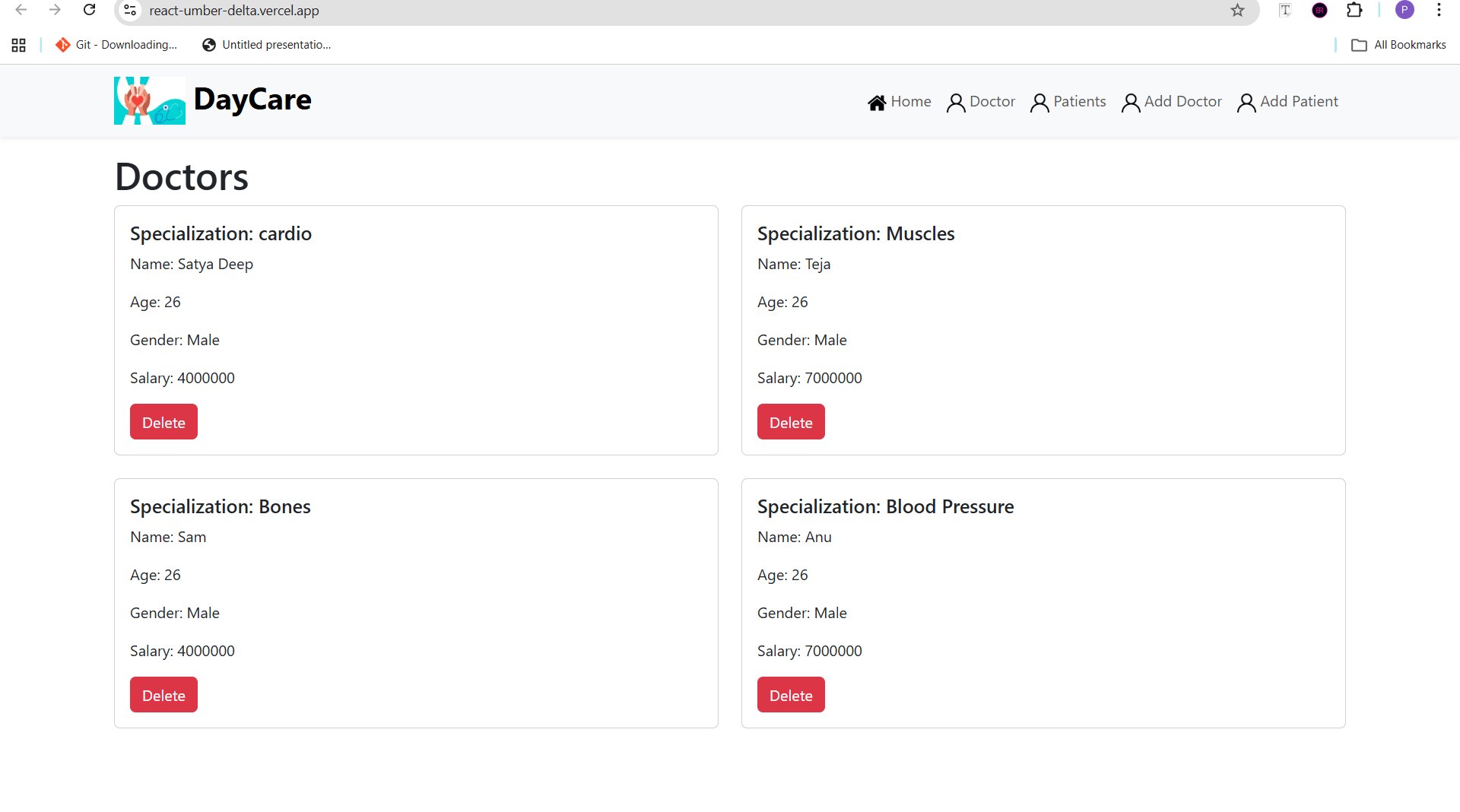1460x812 pixels.
Task: Click the DayCare logo image
Action: (x=149, y=100)
